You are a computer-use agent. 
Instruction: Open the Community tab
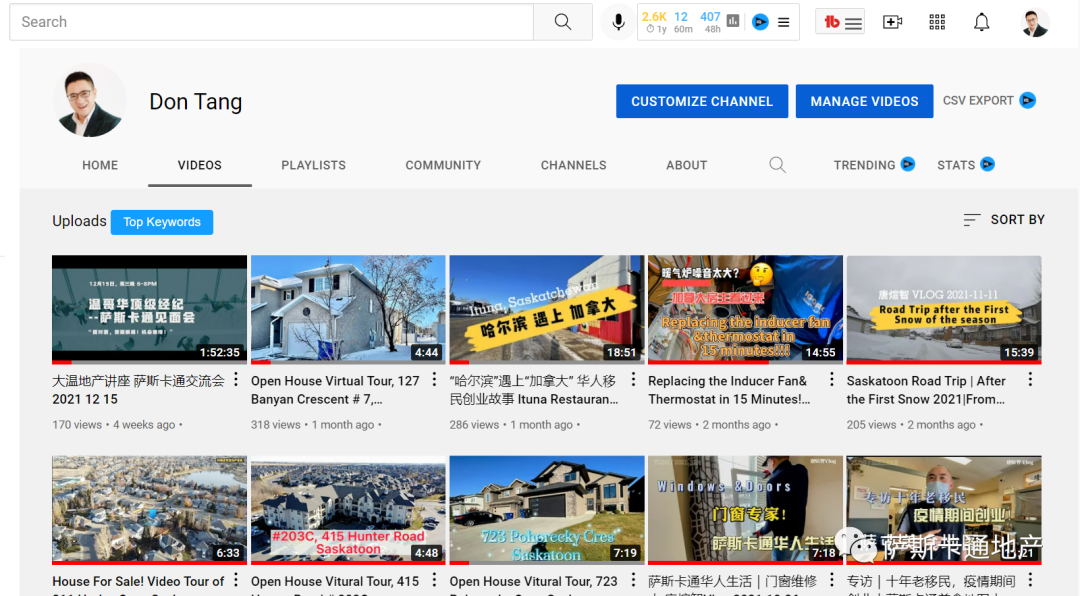(443, 165)
